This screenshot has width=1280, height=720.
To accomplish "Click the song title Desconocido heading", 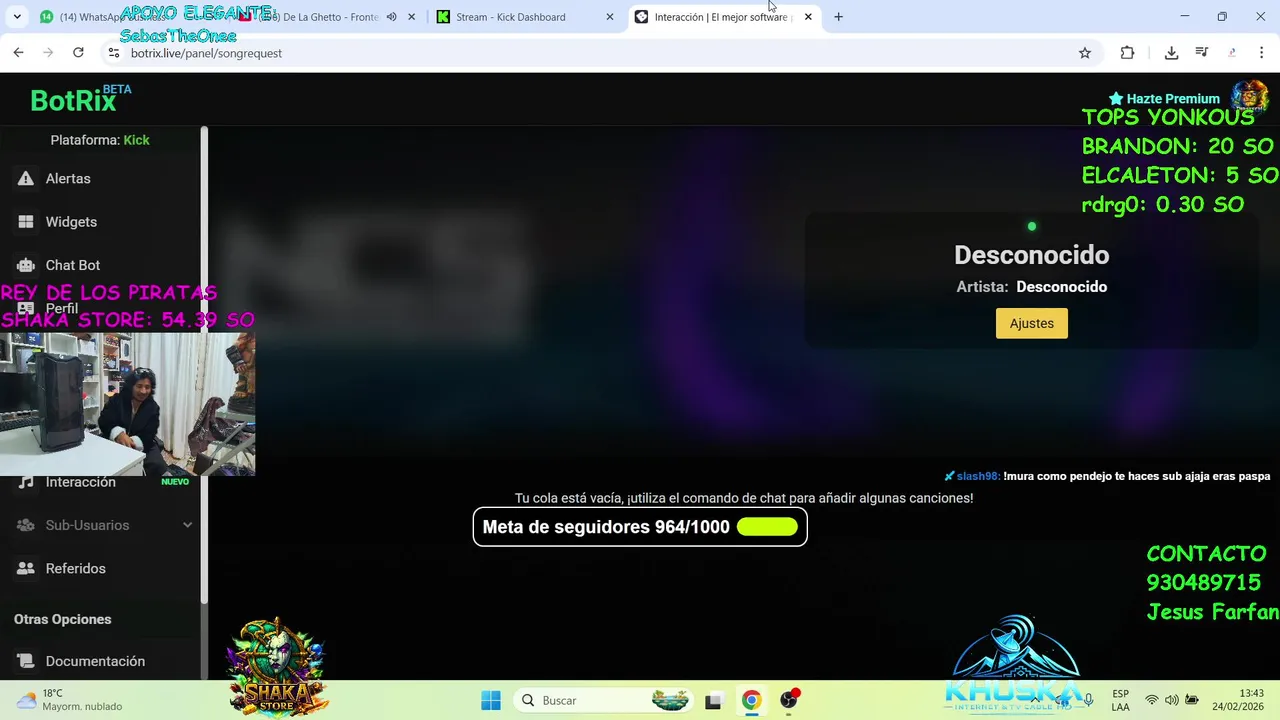I will point(1031,255).
